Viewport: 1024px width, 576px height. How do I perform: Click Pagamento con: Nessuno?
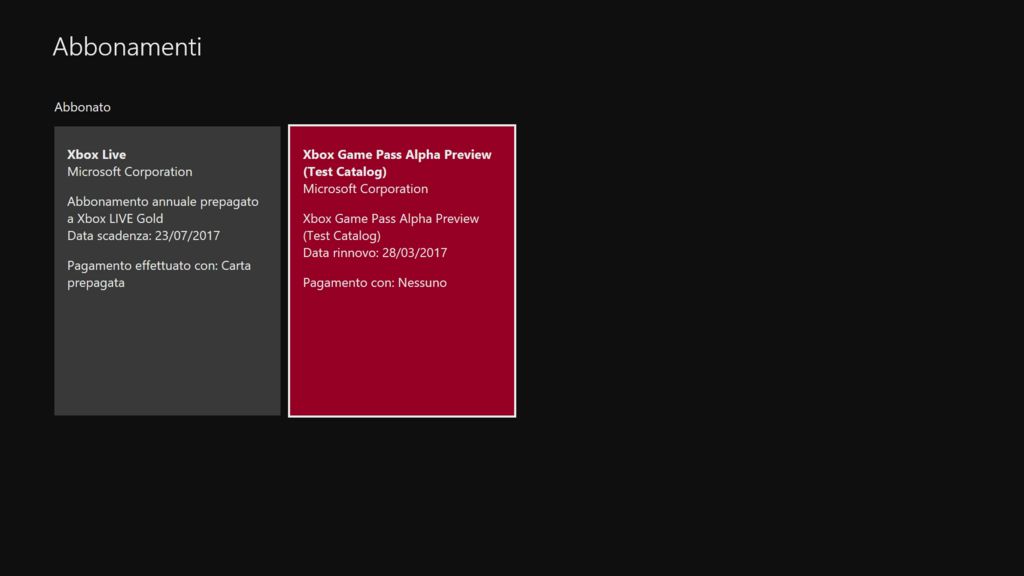tap(374, 283)
